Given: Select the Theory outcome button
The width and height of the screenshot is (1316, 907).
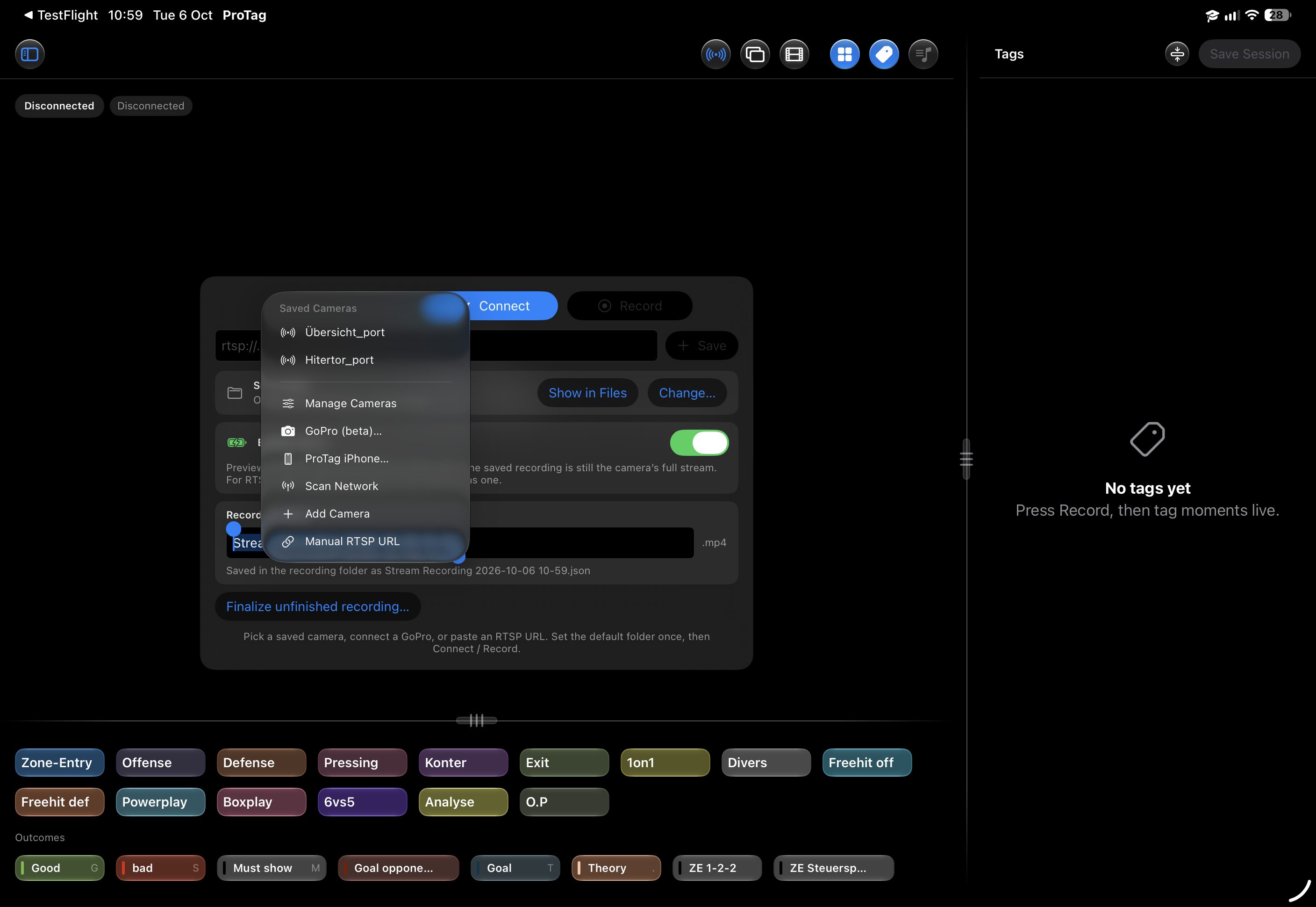Looking at the screenshot, I should click(x=616, y=868).
